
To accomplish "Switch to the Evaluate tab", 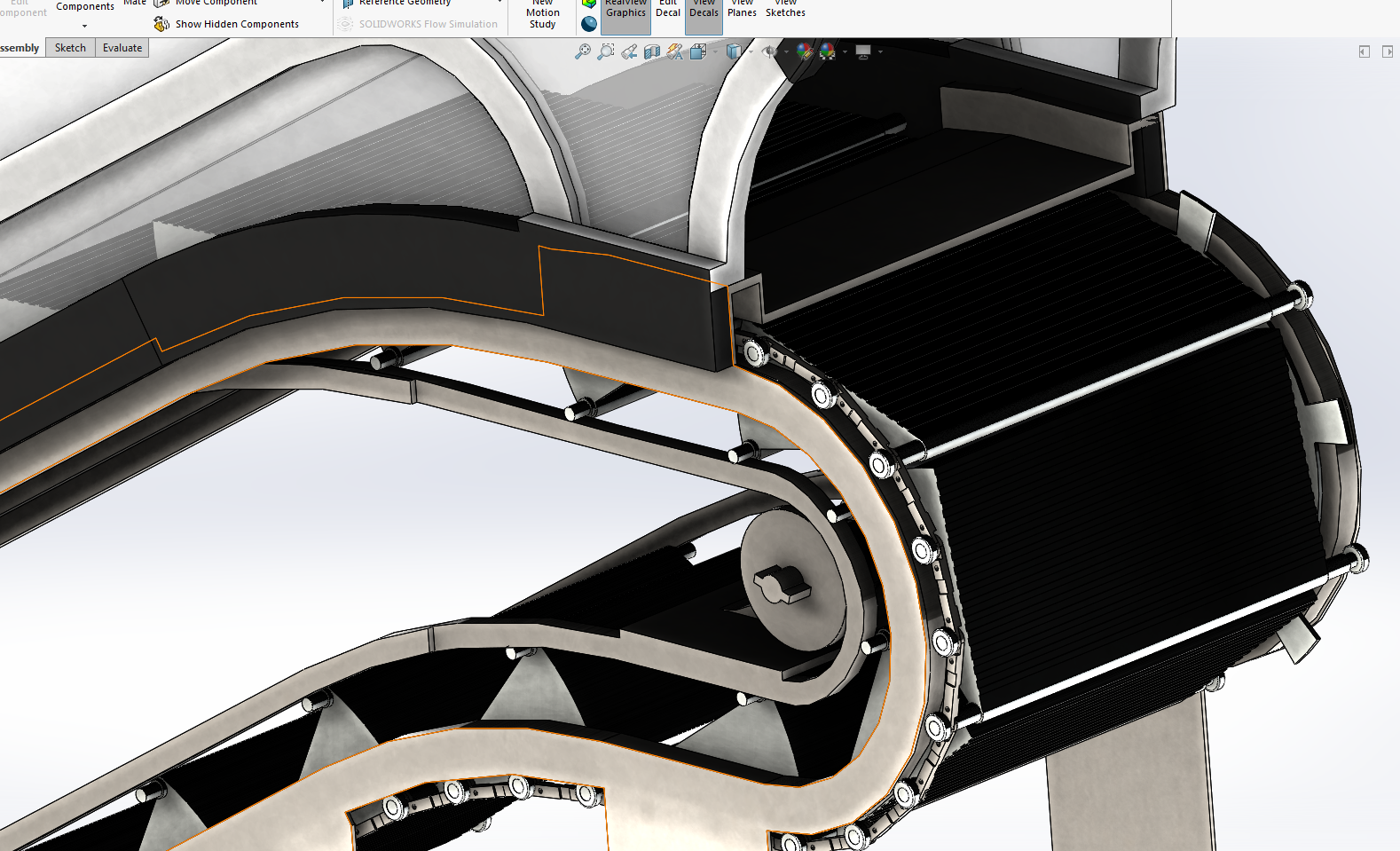I will point(122,48).
